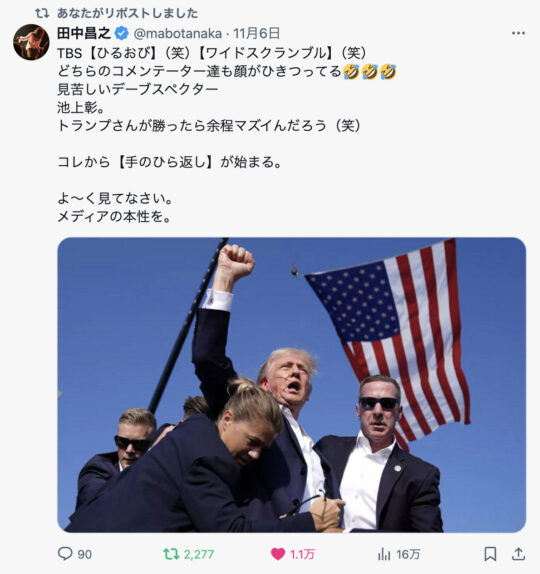Open the share arrow icon
The image size is (540, 574).
click(x=518, y=554)
